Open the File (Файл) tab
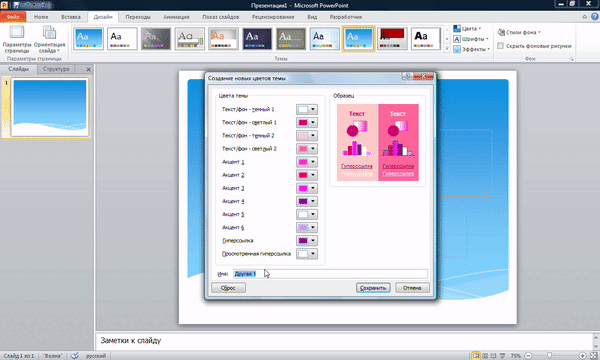The image size is (600, 360). 13,17
